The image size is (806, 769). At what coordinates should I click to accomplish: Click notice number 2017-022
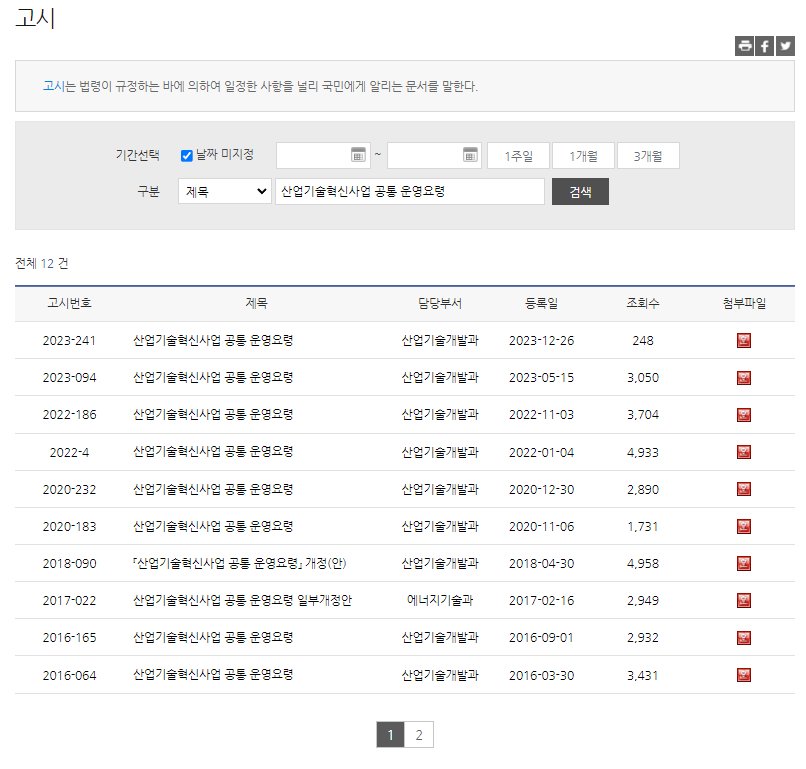[x=69, y=600]
